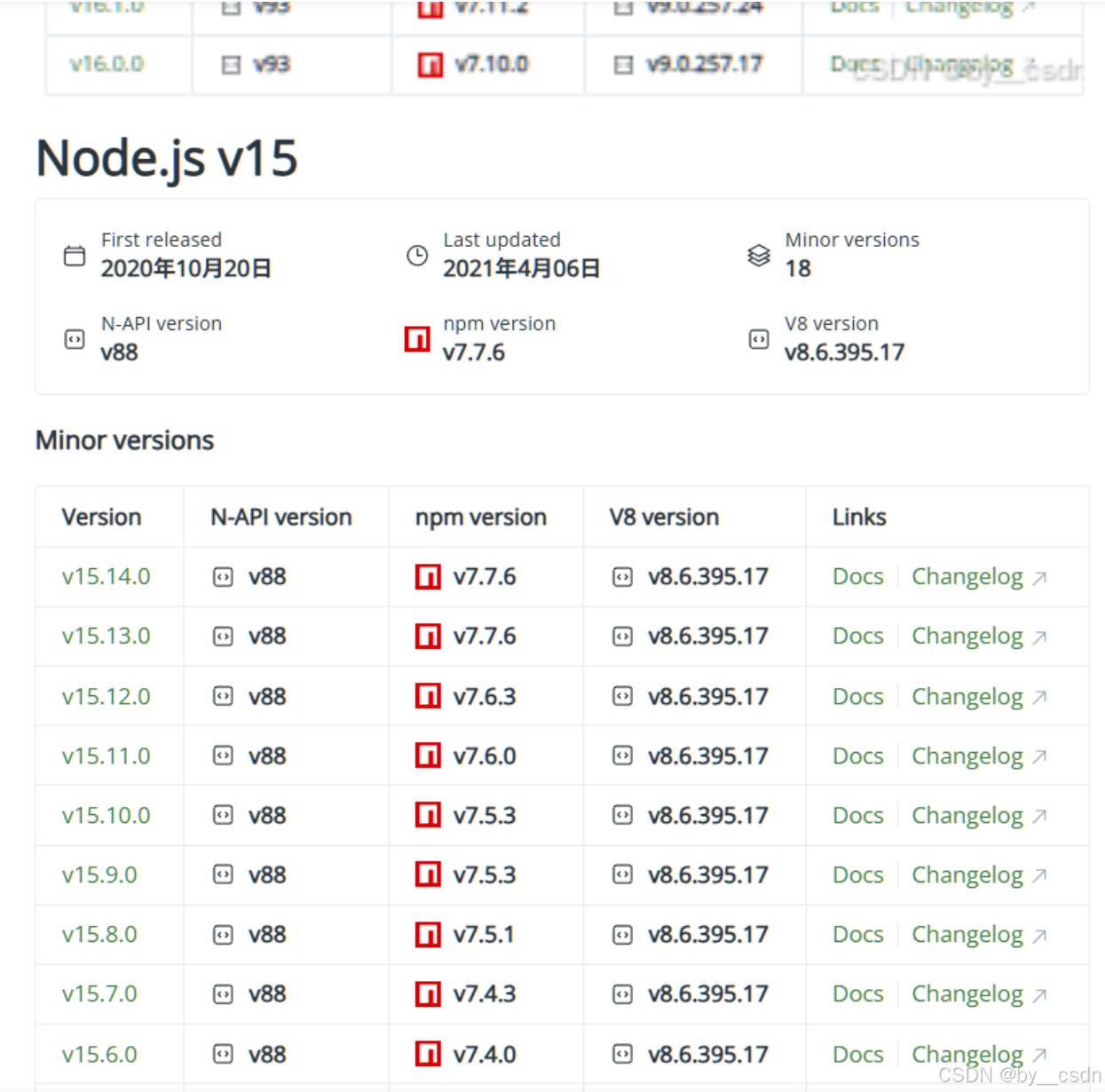Open the v15.12.0 version link
The image size is (1105, 1092).
(107, 697)
